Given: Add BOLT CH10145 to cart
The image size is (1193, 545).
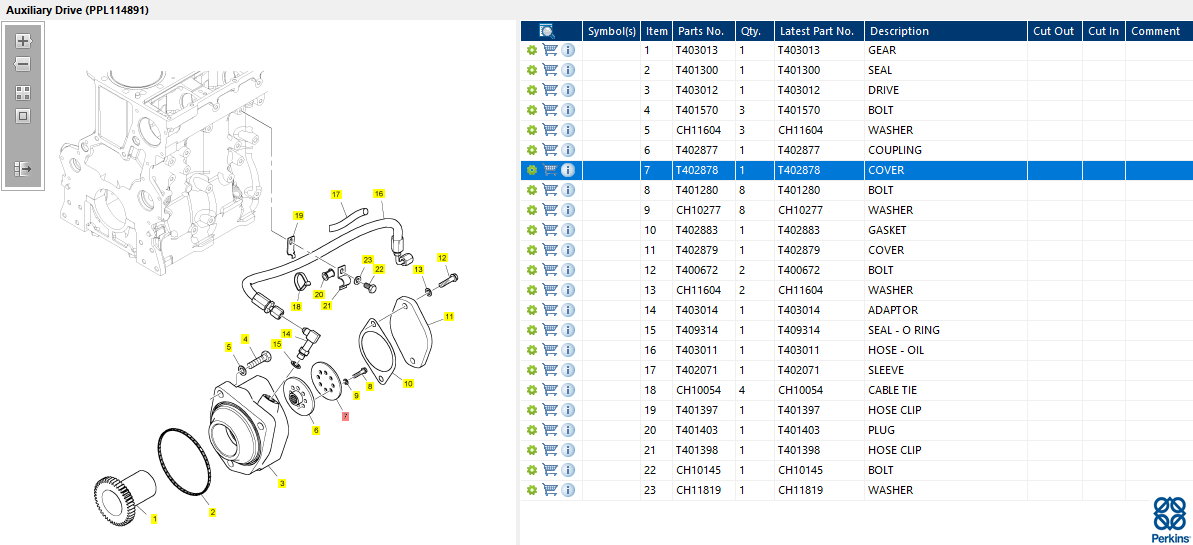Looking at the screenshot, I should coord(551,470).
